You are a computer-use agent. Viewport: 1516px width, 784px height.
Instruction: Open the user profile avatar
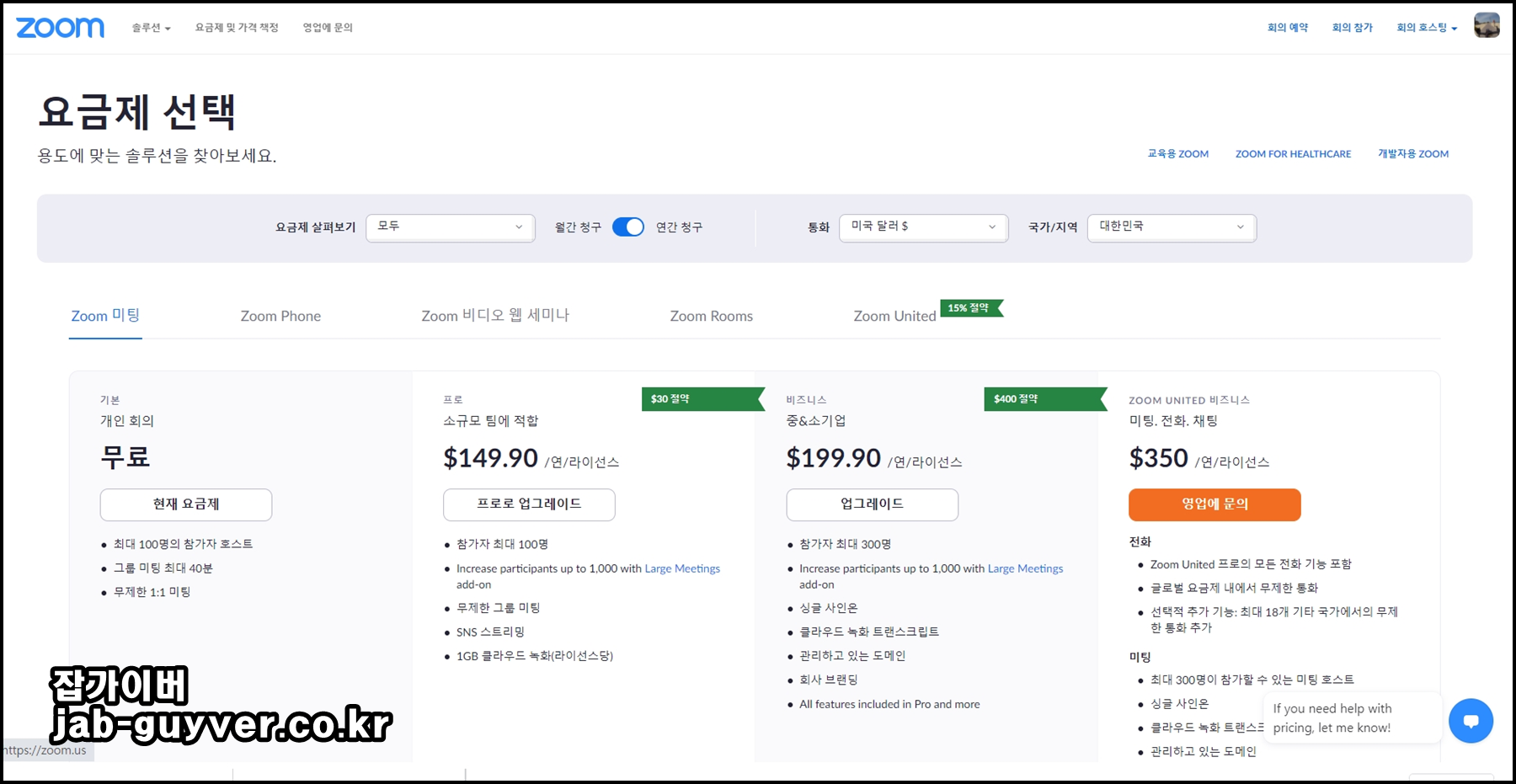pos(1487,25)
